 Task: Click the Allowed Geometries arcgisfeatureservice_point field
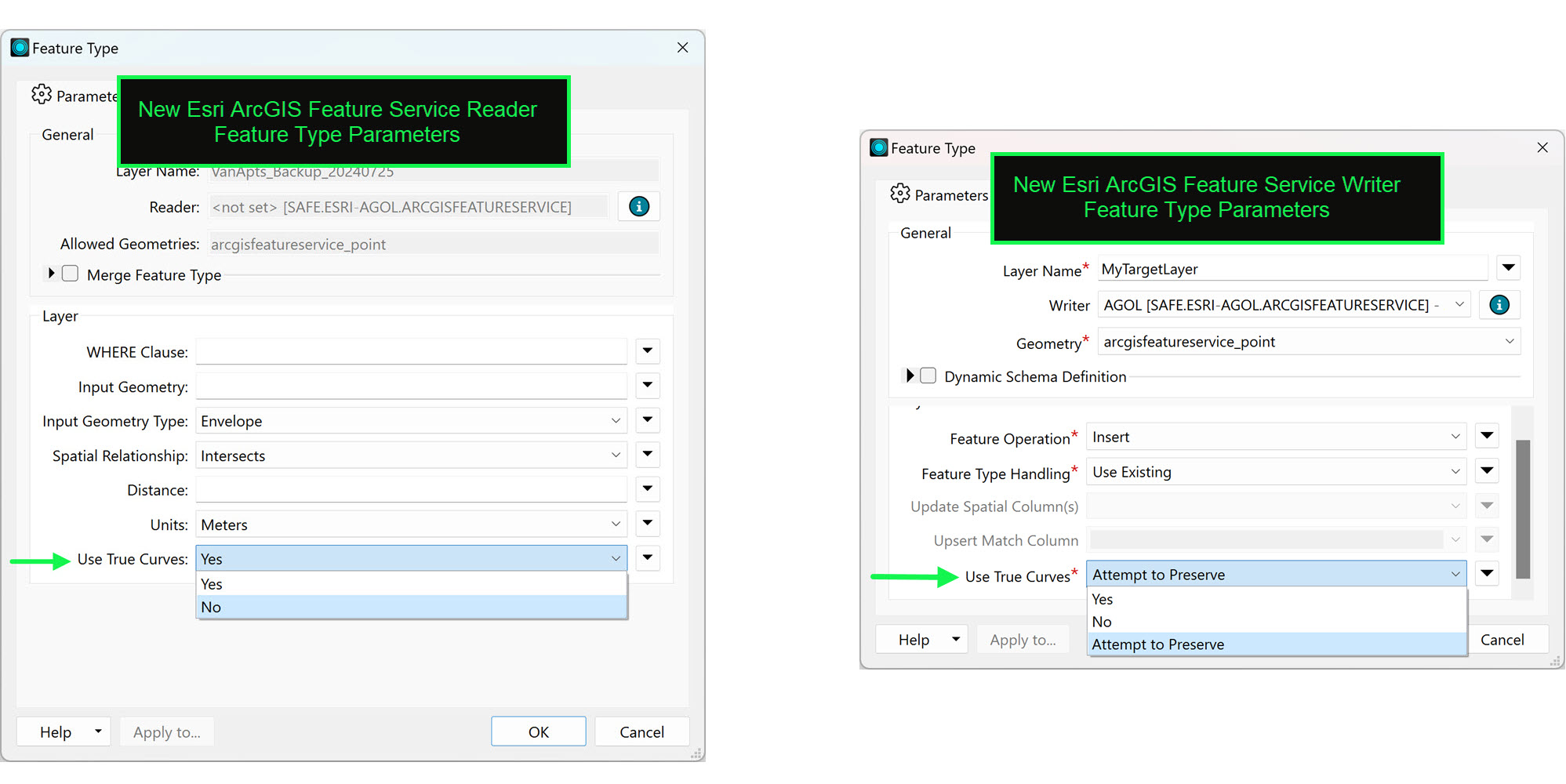coord(434,244)
